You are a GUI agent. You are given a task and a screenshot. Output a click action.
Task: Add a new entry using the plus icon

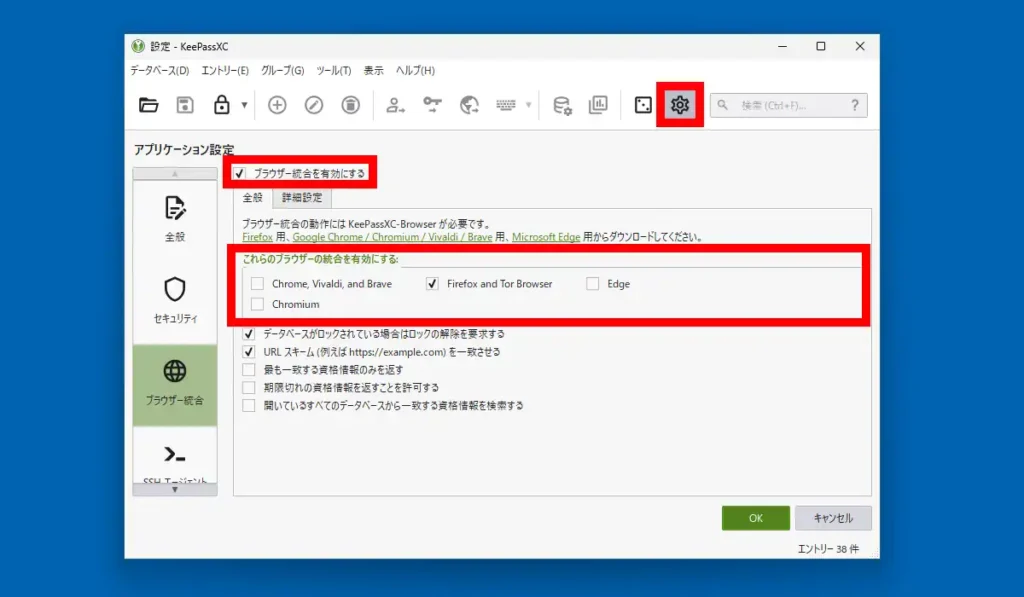click(x=277, y=105)
